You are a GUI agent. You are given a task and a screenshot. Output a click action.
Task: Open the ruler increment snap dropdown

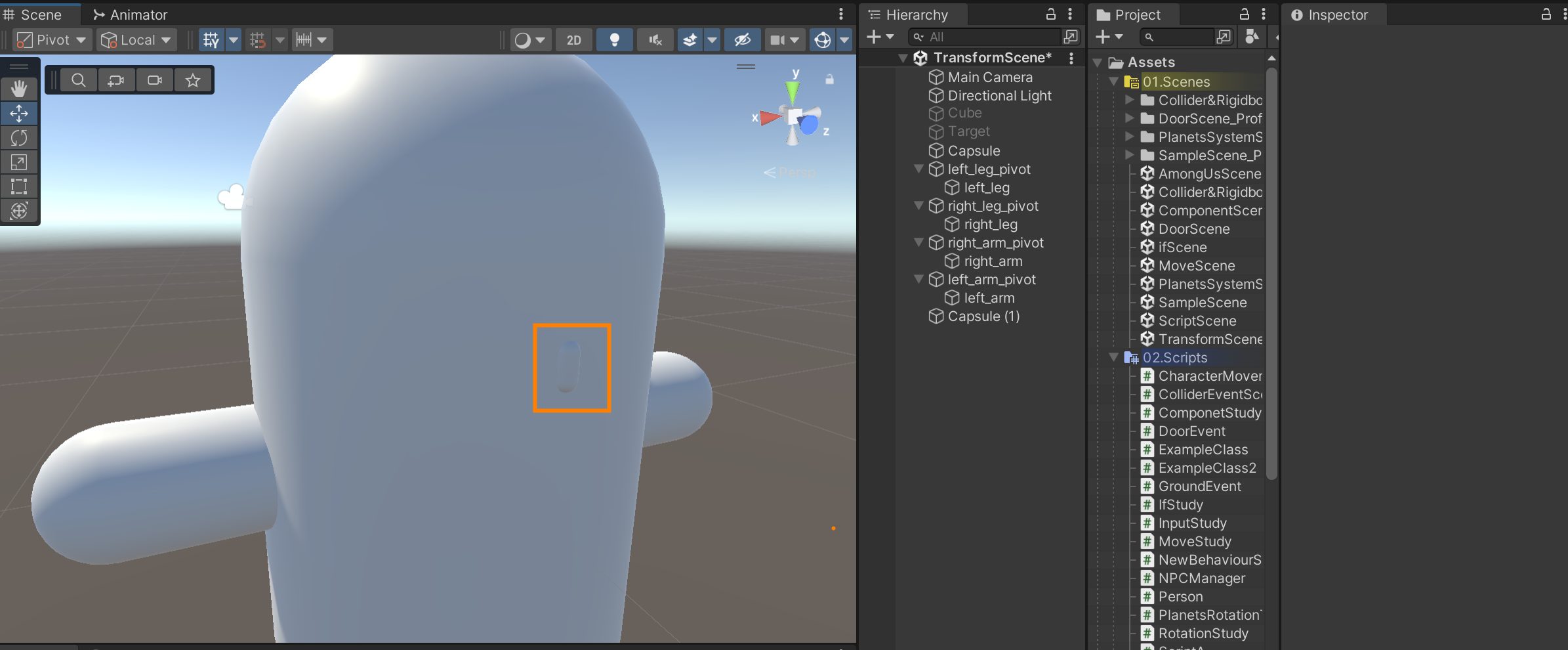pos(311,40)
